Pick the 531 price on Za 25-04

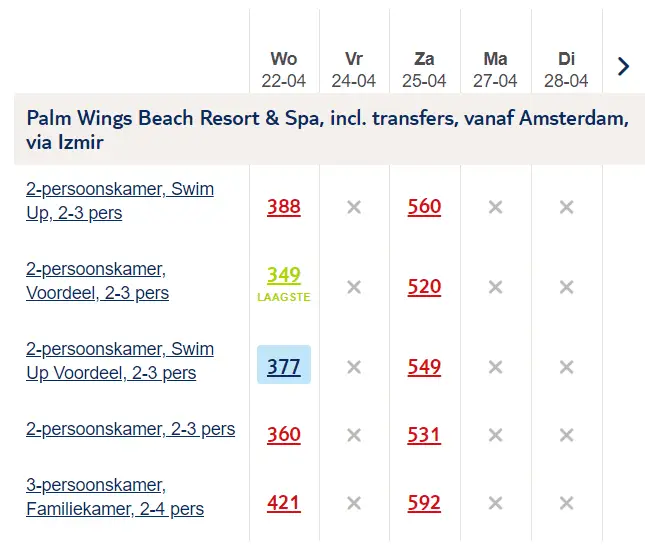(x=424, y=435)
